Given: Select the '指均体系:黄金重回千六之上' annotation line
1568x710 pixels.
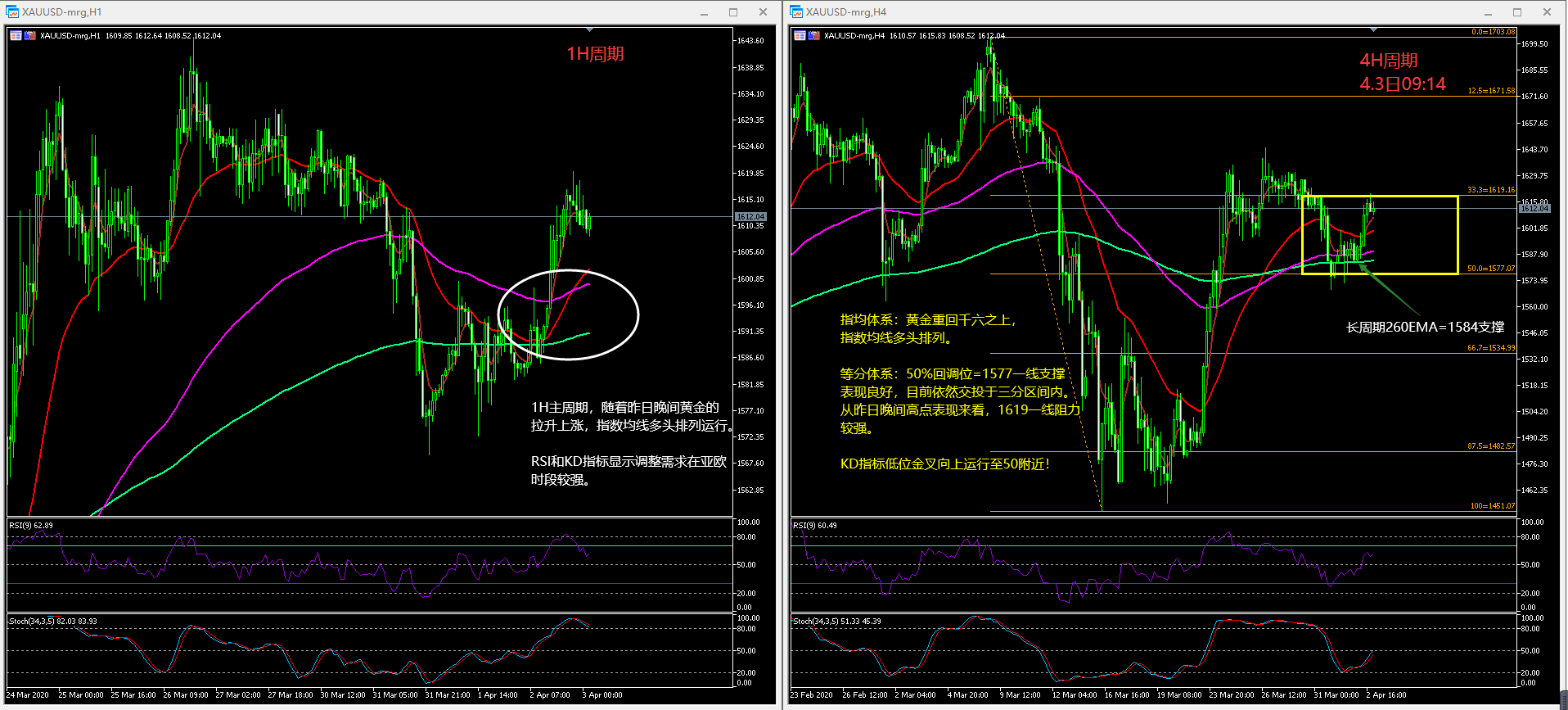Looking at the screenshot, I should coord(928,320).
